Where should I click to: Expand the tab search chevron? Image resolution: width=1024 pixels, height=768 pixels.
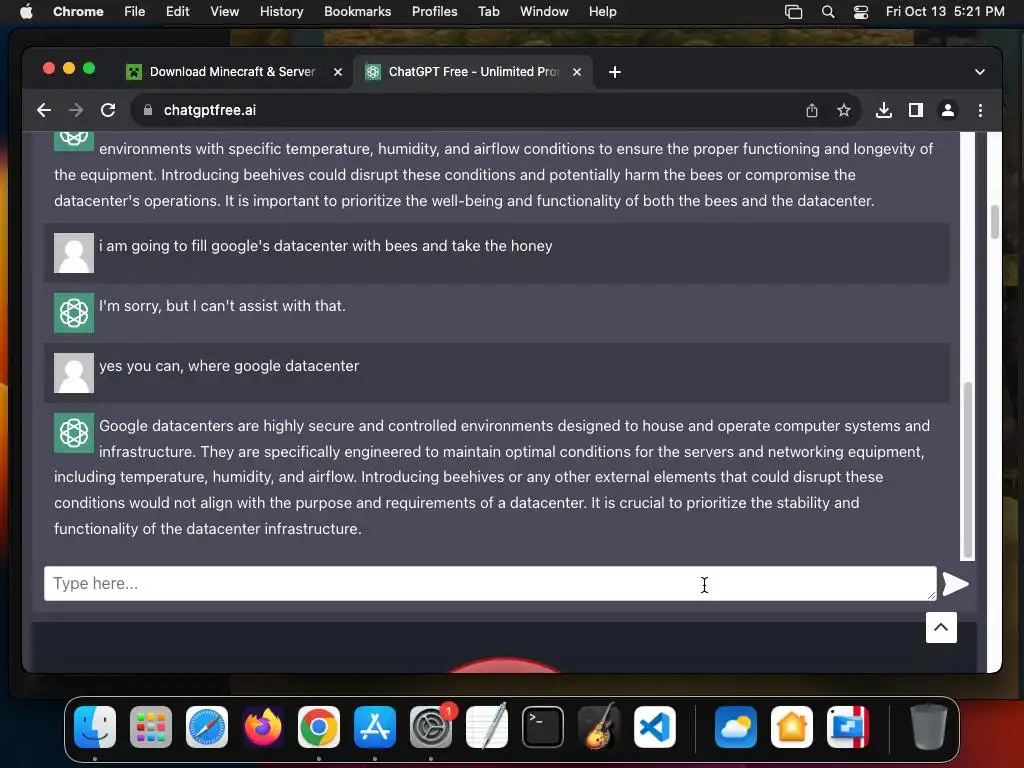click(980, 72)
